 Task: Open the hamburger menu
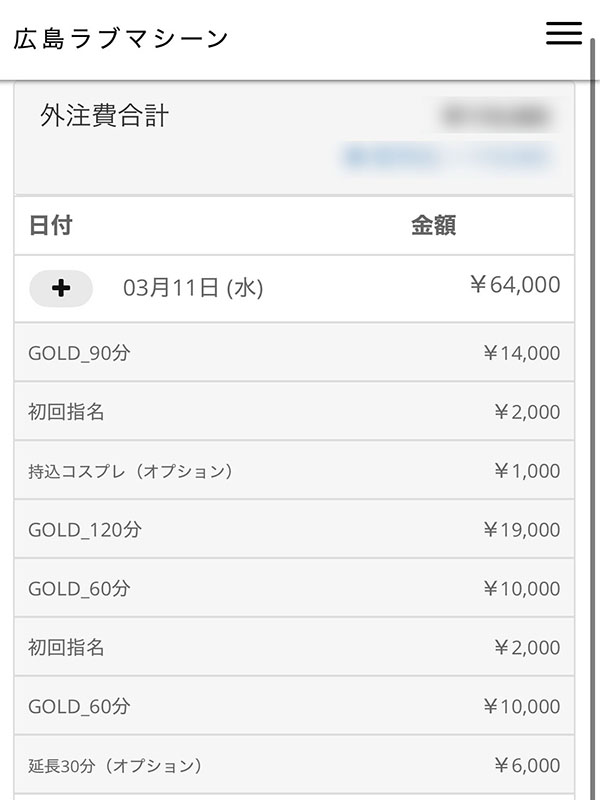click(x=563, y=34)
